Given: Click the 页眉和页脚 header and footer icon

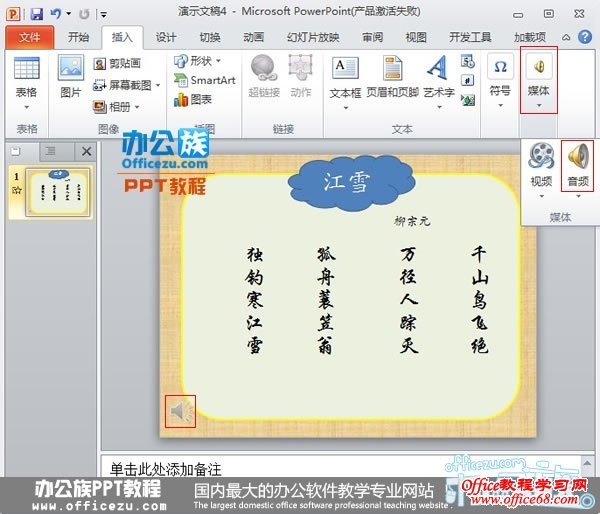Looking at the screenshot, I should [x=393, y=68].
